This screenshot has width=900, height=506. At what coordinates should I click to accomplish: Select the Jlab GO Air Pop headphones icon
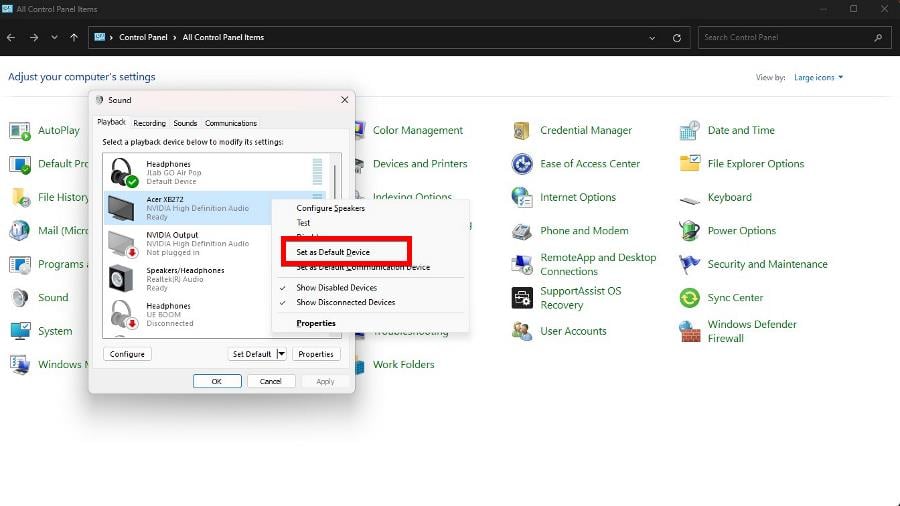tap(123, 172)
